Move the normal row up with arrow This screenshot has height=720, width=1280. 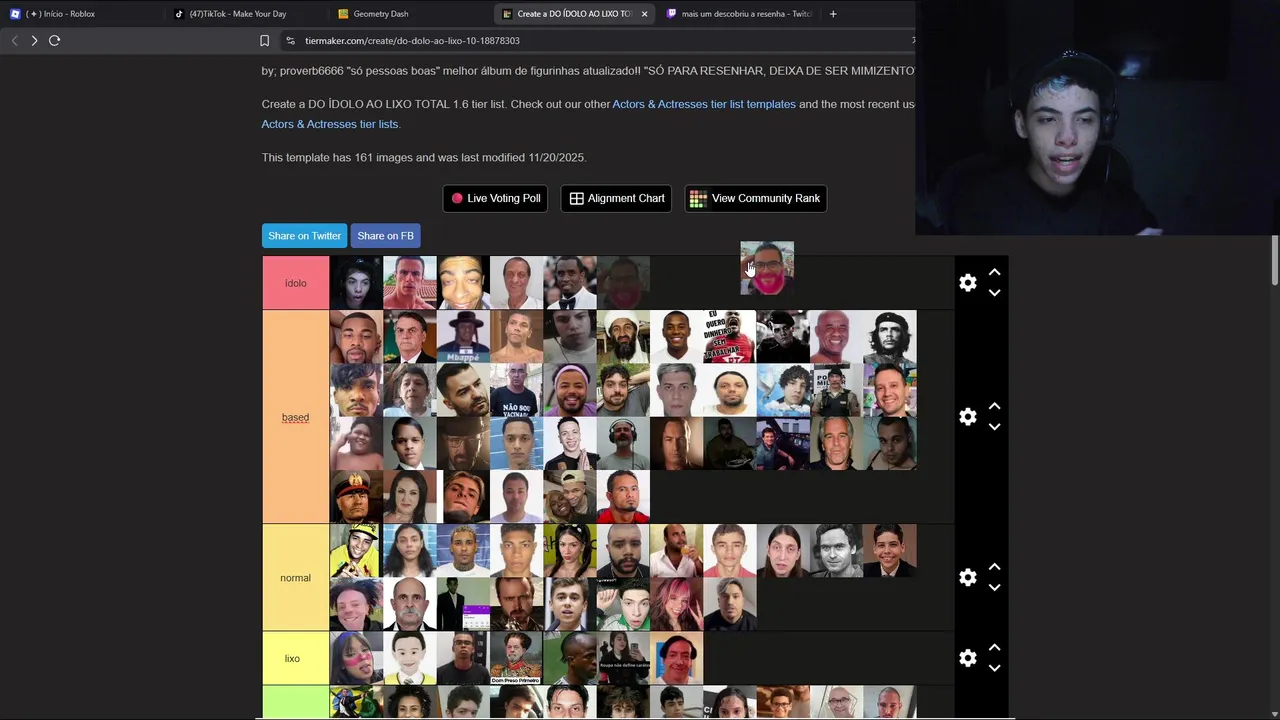[994, 567]
